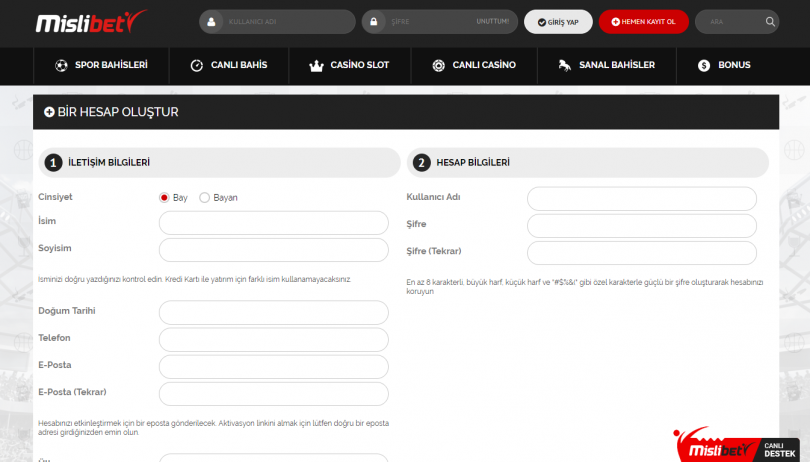Select the Bay gender radio button
This screenshot has width=810, height=462.
tap(164, 197)
